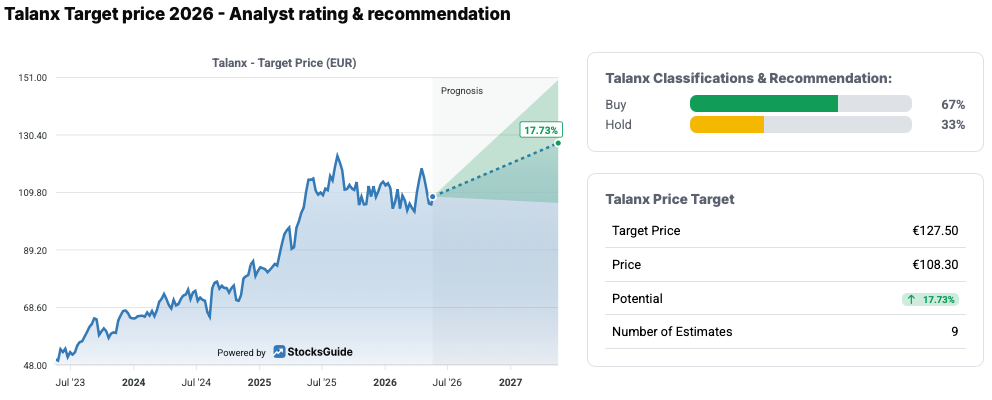Image resolution: width=992 pixels, height=400 pixels.
Task: Click the Potential 17.73% badge
Action: (x=931, y=299)
